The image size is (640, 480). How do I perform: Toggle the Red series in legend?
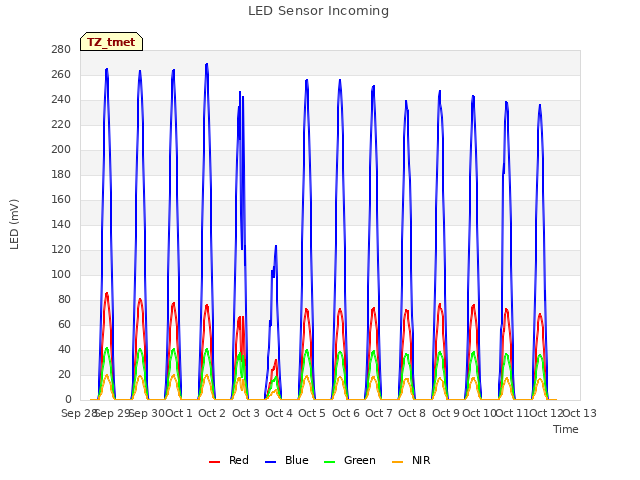[229, 460]
